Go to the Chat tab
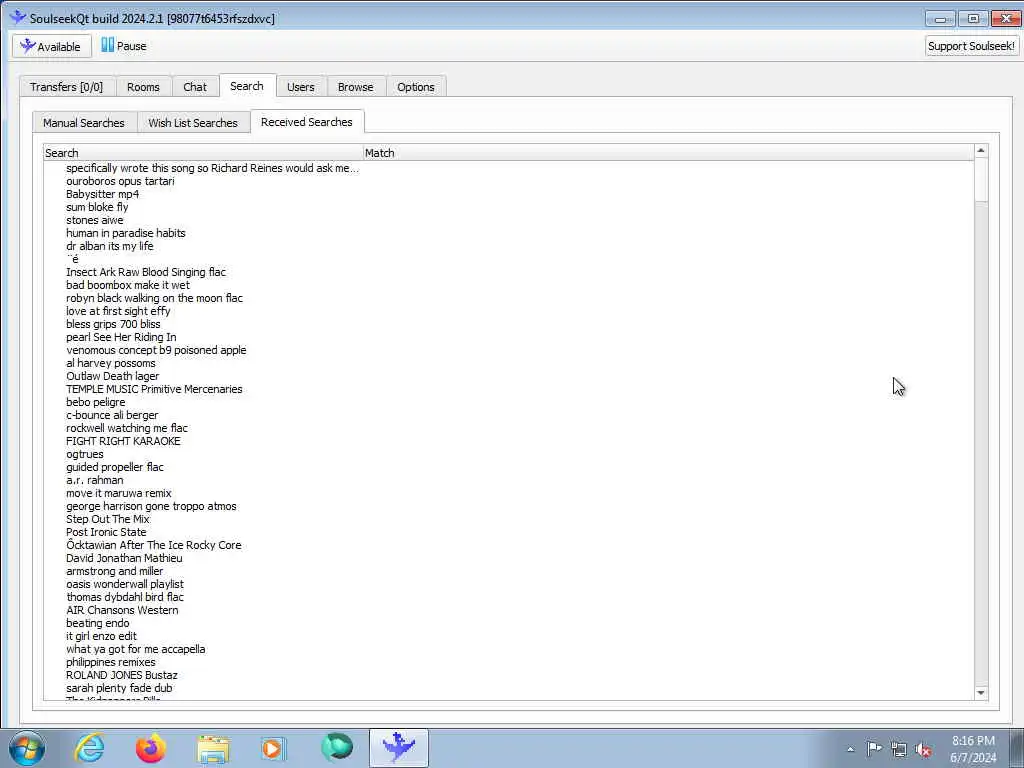 [x=195, y=87]
